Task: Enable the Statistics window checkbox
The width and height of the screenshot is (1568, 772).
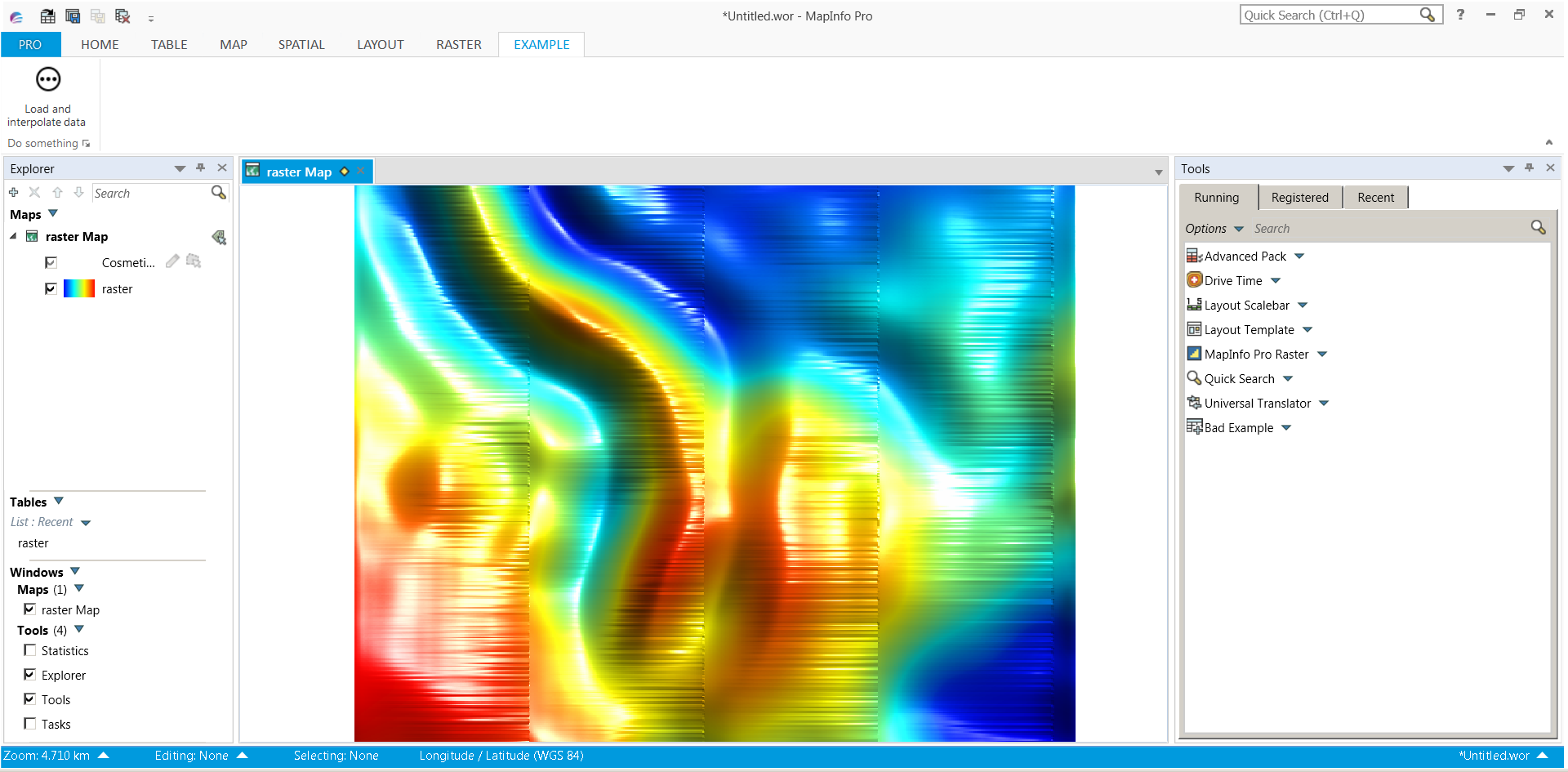Action: (29, 650)
